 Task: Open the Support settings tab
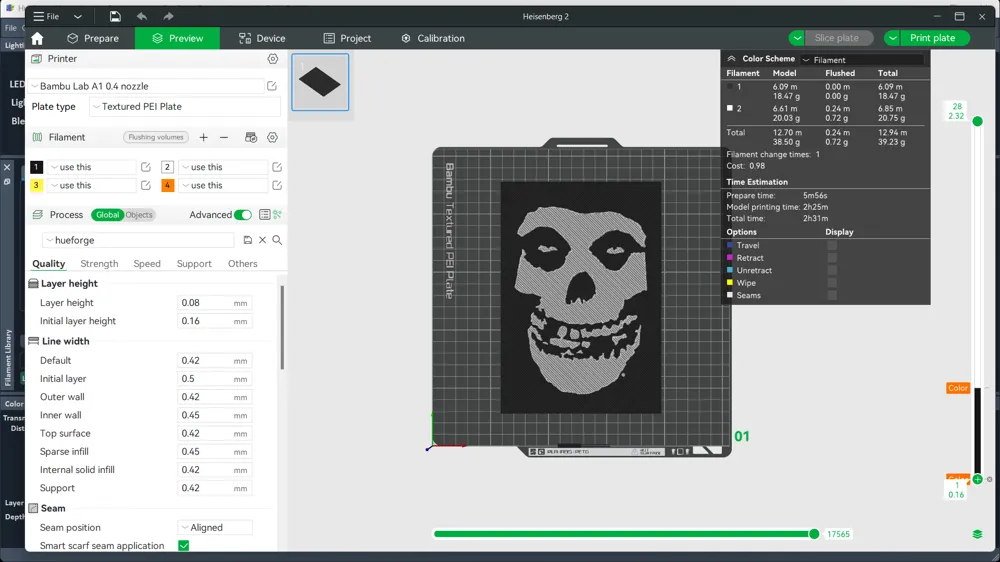tap(194, 263)
